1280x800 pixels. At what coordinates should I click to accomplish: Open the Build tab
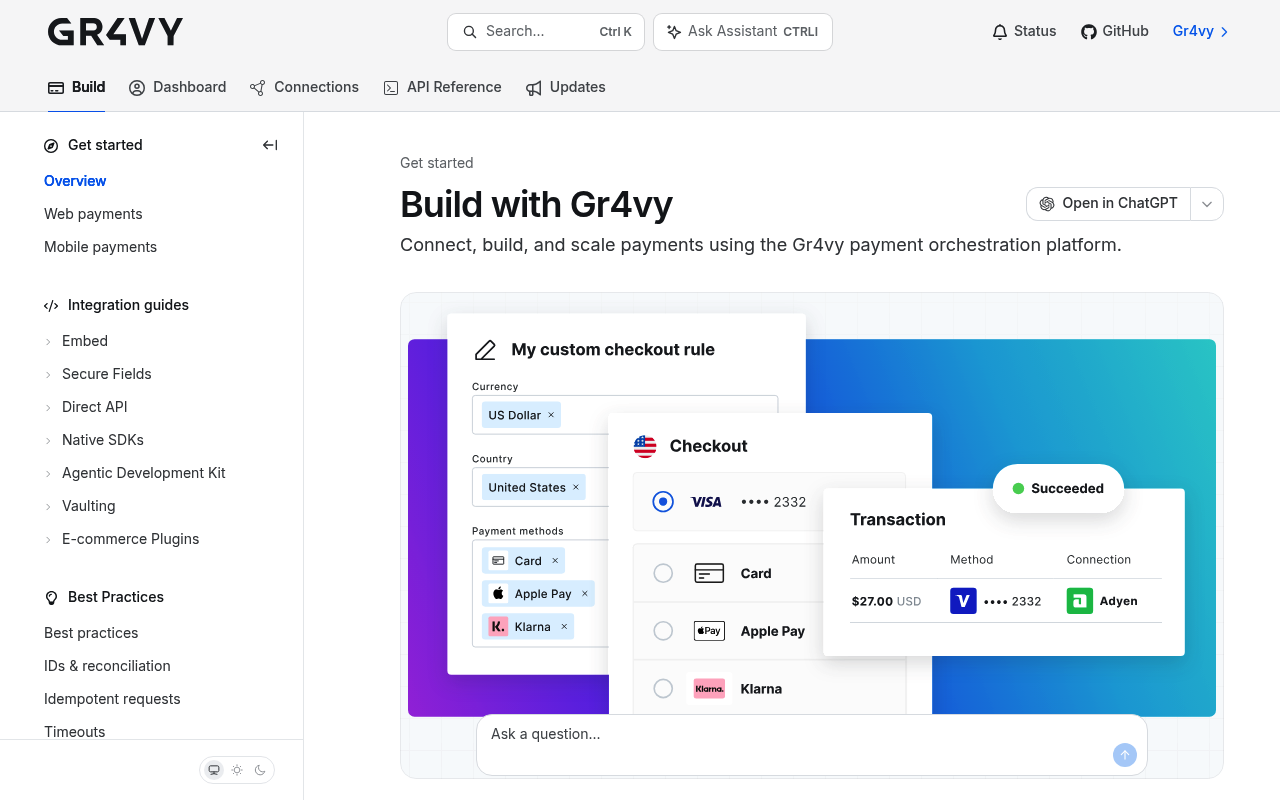tap(77, 88)
